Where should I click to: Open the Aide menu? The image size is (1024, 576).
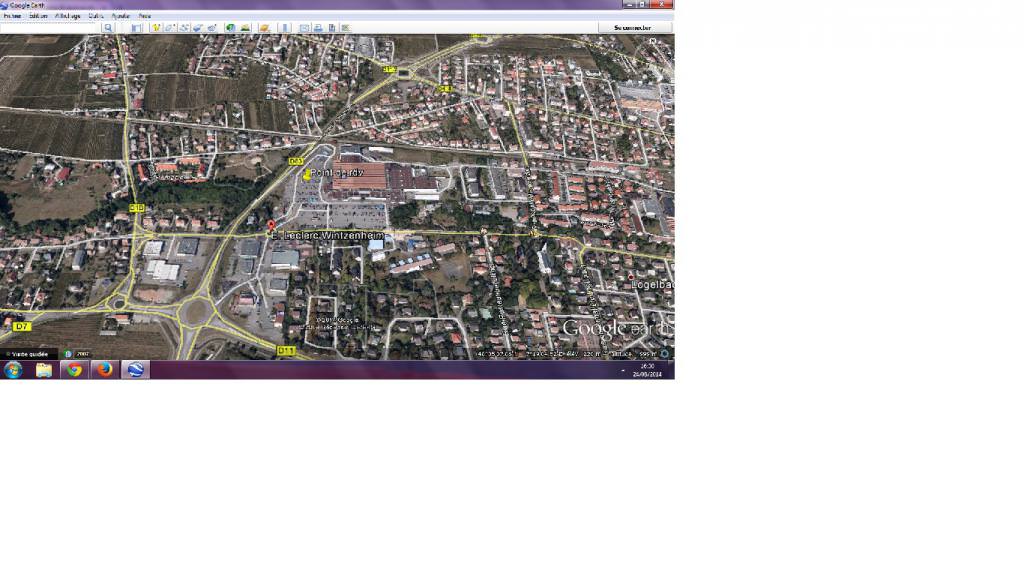point(144,16)
